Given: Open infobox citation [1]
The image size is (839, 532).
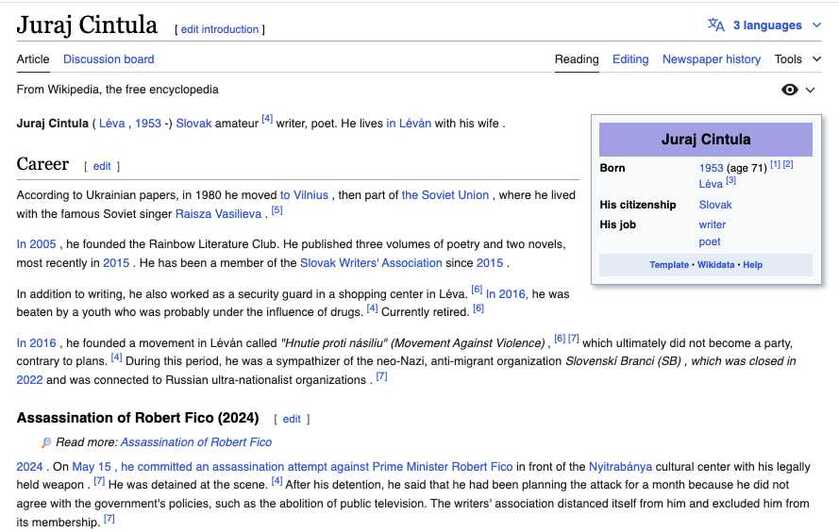Looking at the screenshot, I should (x=775, y=164).
